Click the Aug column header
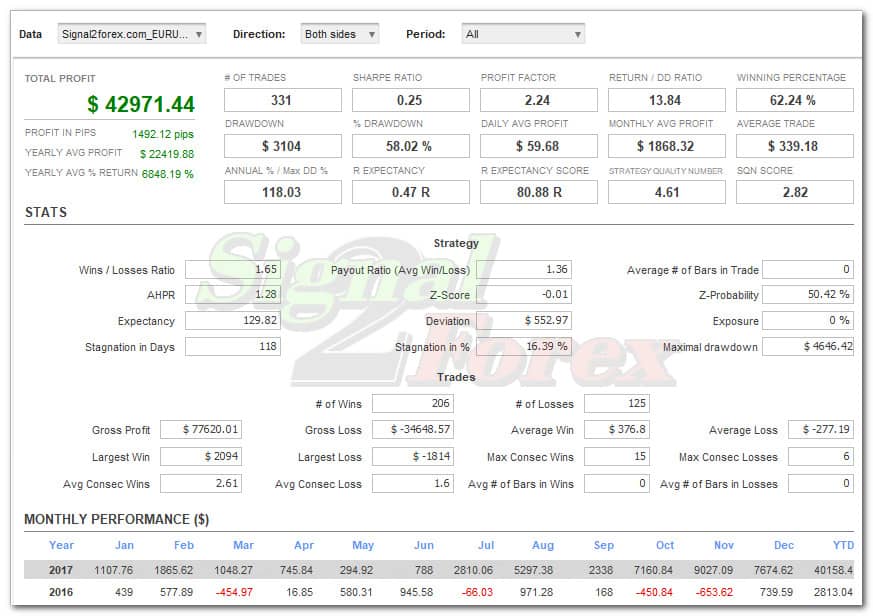 543,545
